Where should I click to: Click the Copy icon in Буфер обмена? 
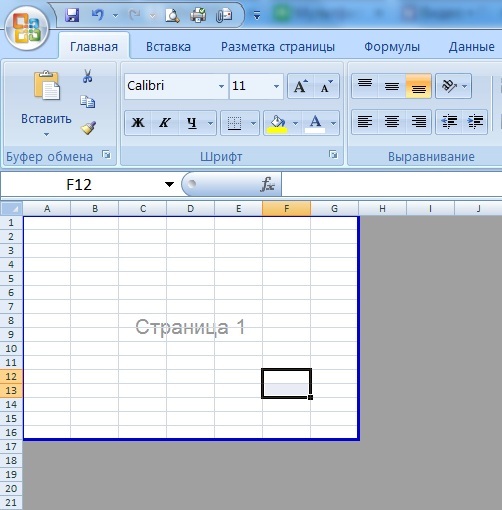[88, 102]
